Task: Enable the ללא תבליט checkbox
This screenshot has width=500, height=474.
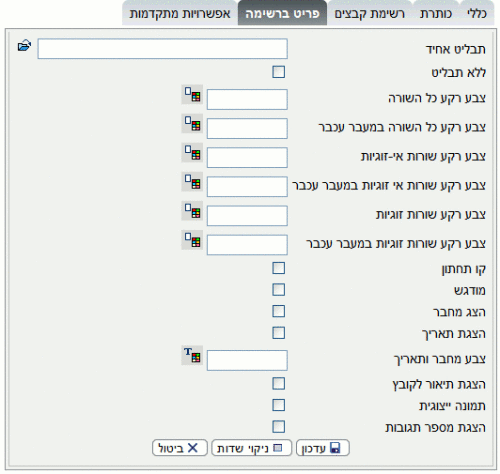Action: pos(279,72)
